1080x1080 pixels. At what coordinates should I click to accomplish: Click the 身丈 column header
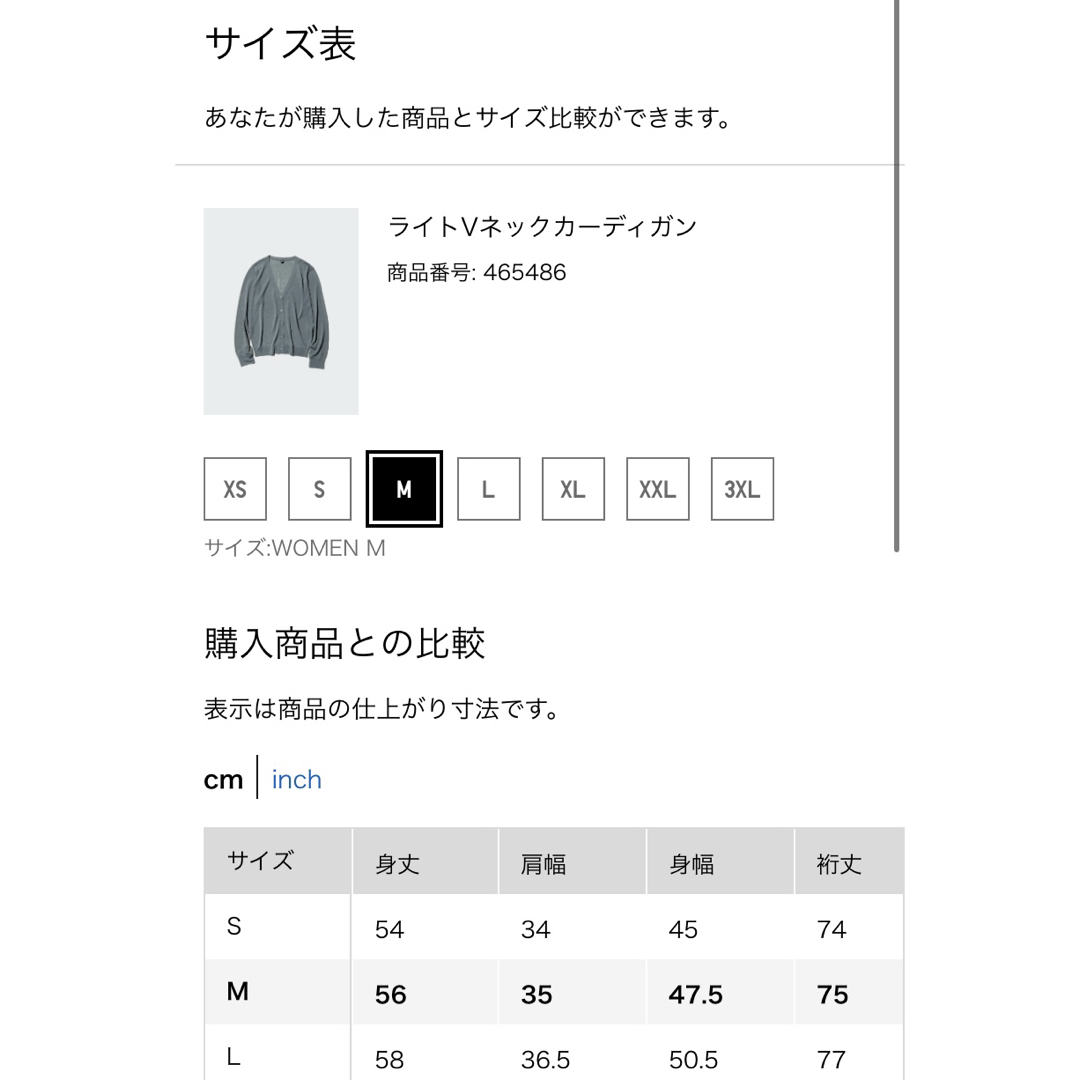(x=425, y=862)
